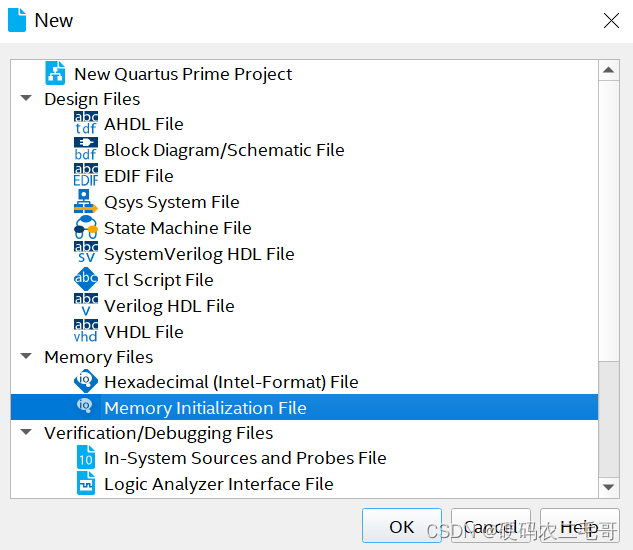Click the VHDL vhd icon
Screen dimensions: 633x550
[x=86, y=331]
